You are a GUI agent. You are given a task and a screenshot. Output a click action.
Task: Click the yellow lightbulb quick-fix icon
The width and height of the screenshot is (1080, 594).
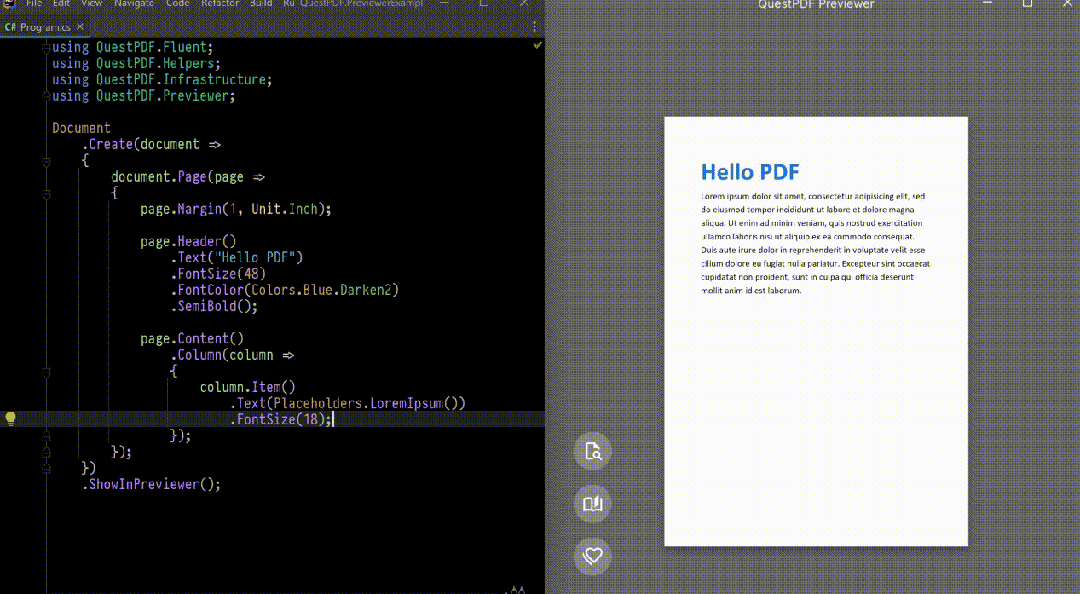tap(11, 419)
